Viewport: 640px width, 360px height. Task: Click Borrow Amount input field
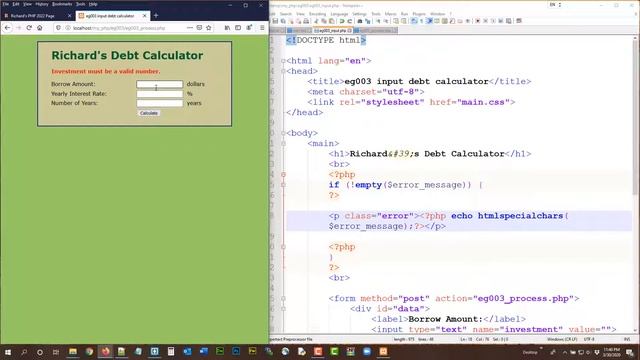point(160,84)
